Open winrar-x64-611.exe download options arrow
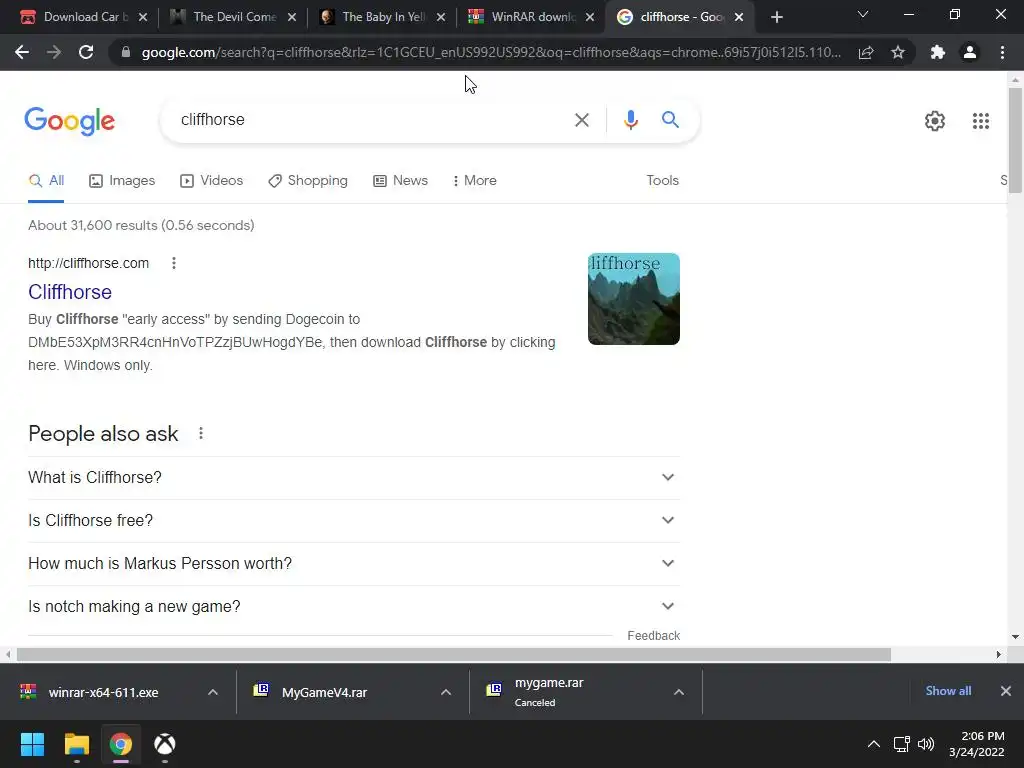Image resolution: width=1024 pixels, height=768 pixels. click(x=213, y=692)
